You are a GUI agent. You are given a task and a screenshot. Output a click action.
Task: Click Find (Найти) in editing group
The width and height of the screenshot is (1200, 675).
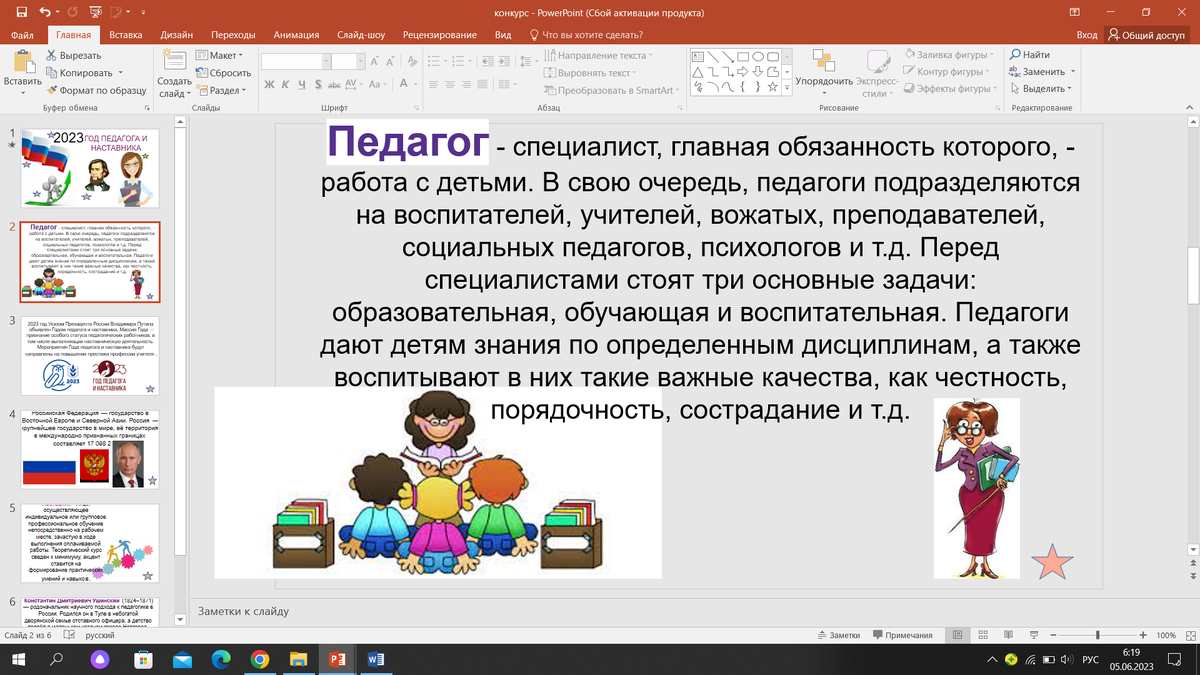1029,55
